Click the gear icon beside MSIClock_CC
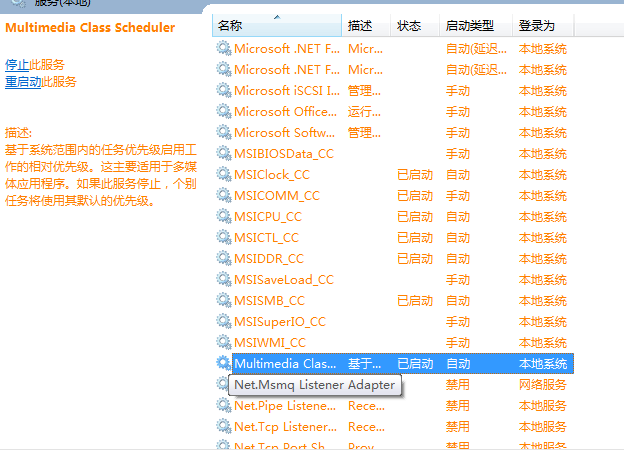This screenshot has height=451, width=624. pyautogui.click(x=224, y=175)
